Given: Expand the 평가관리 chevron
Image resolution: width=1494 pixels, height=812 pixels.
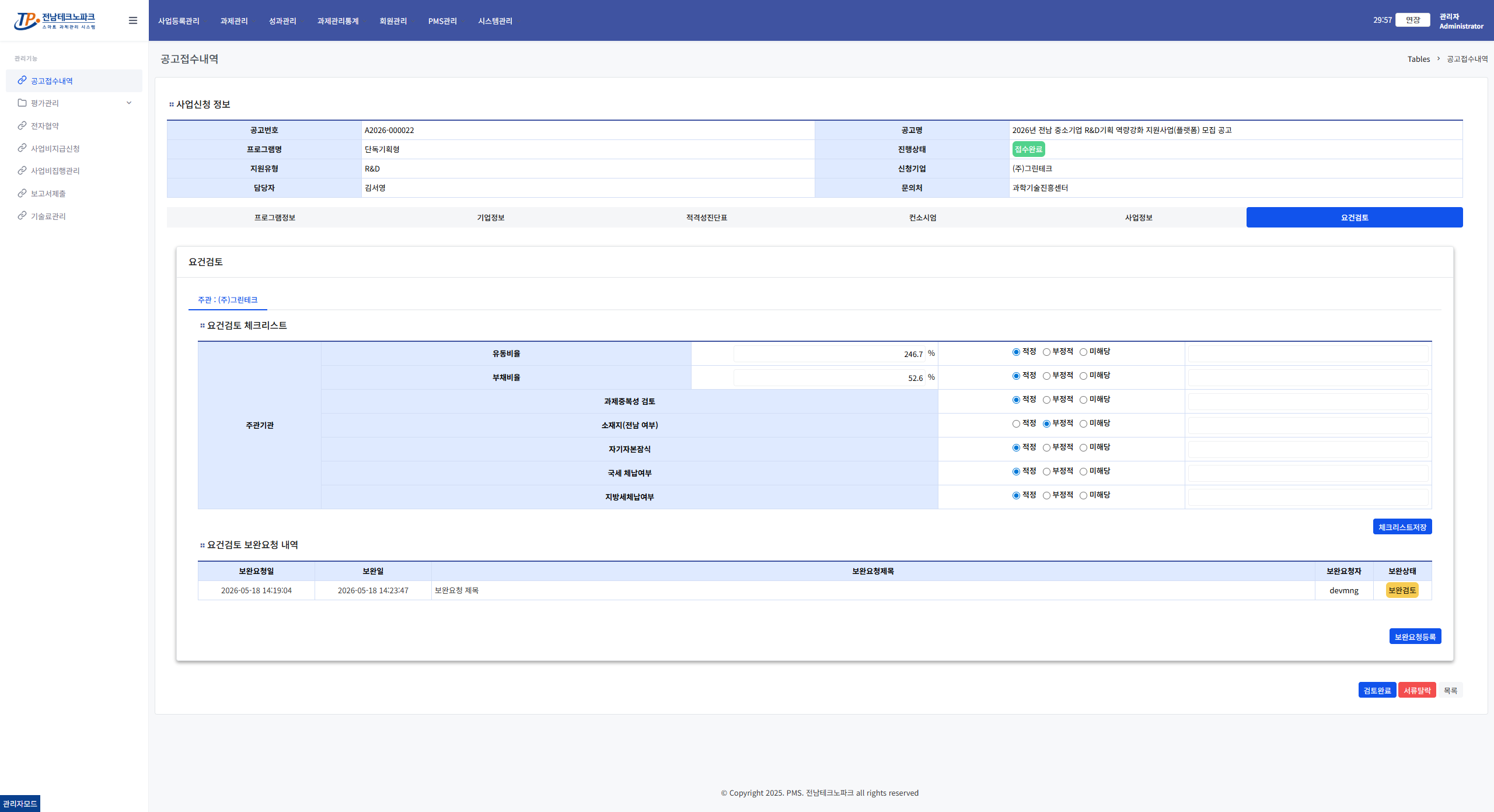Looking at the screenshot, I should [x=129, y=103].
